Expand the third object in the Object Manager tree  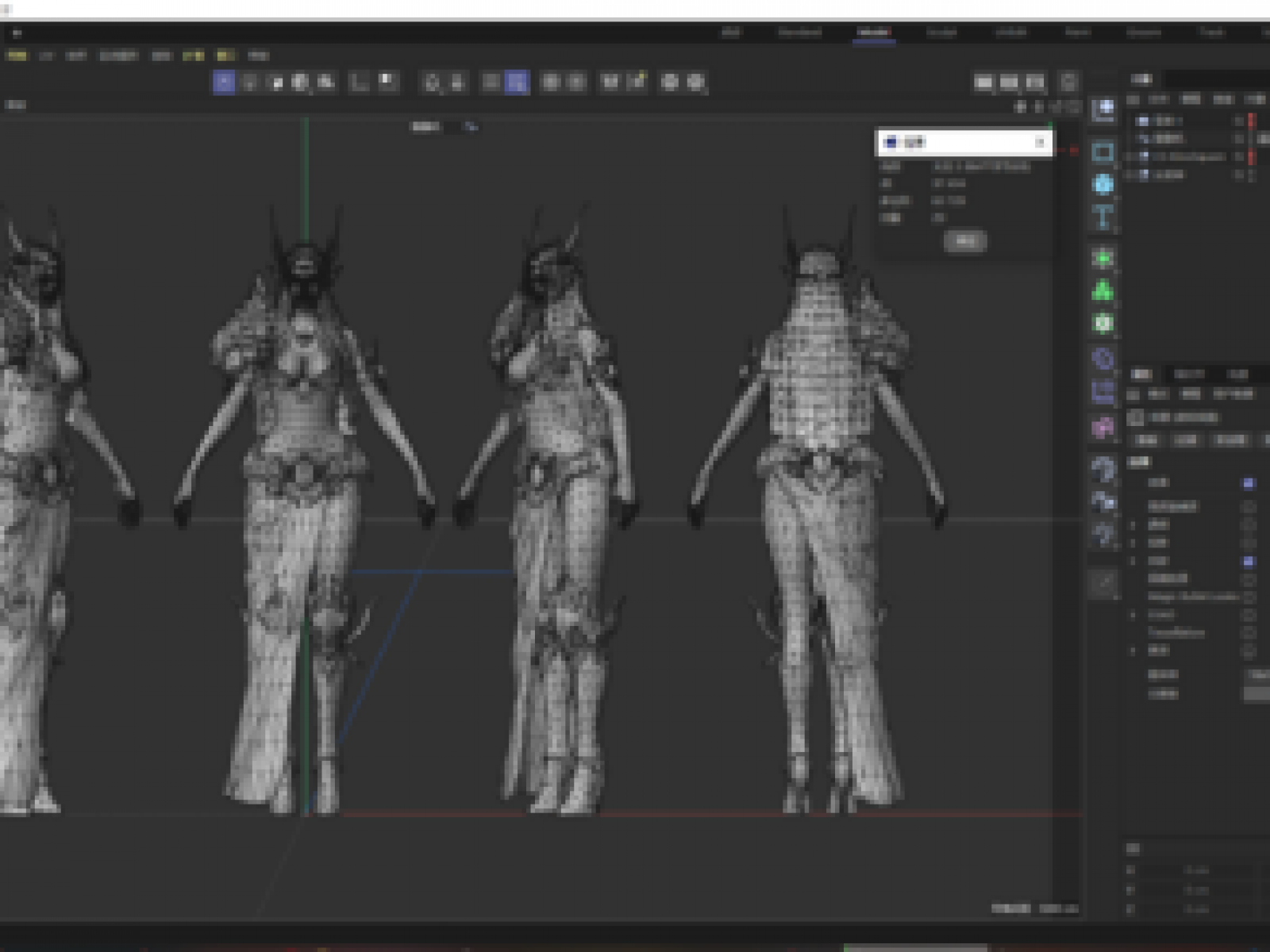[x=1130, y=157]
